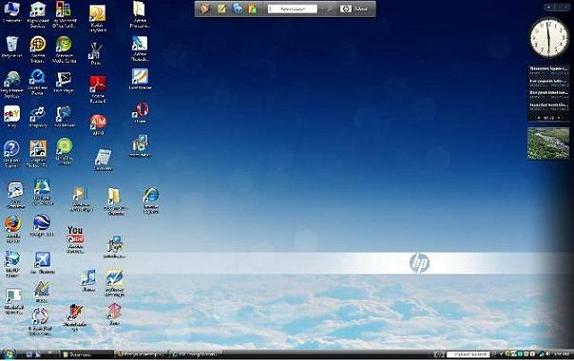The height and width of the screenshot is (361, 574).
Task: Click the search box in the taskbar
Action: point(468,354)
